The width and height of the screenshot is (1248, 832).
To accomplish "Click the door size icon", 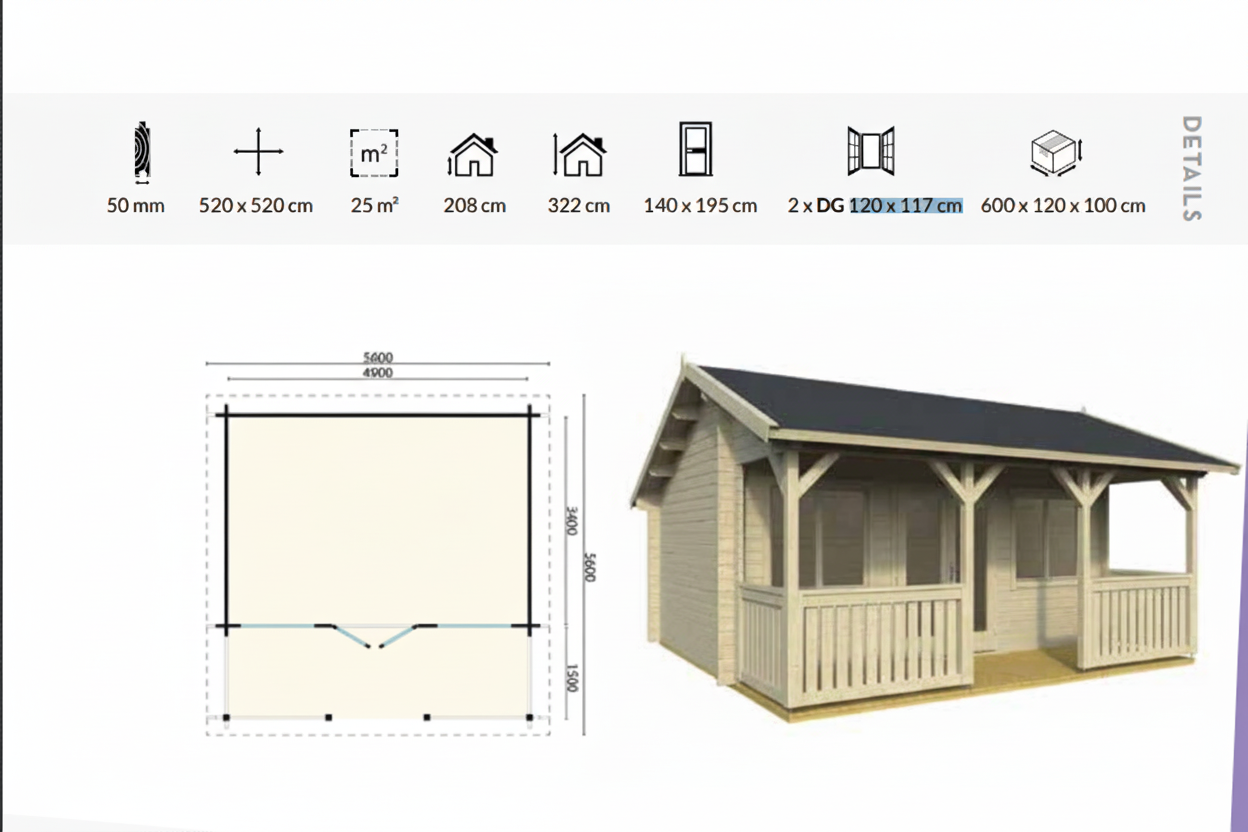I will point(695,150).
